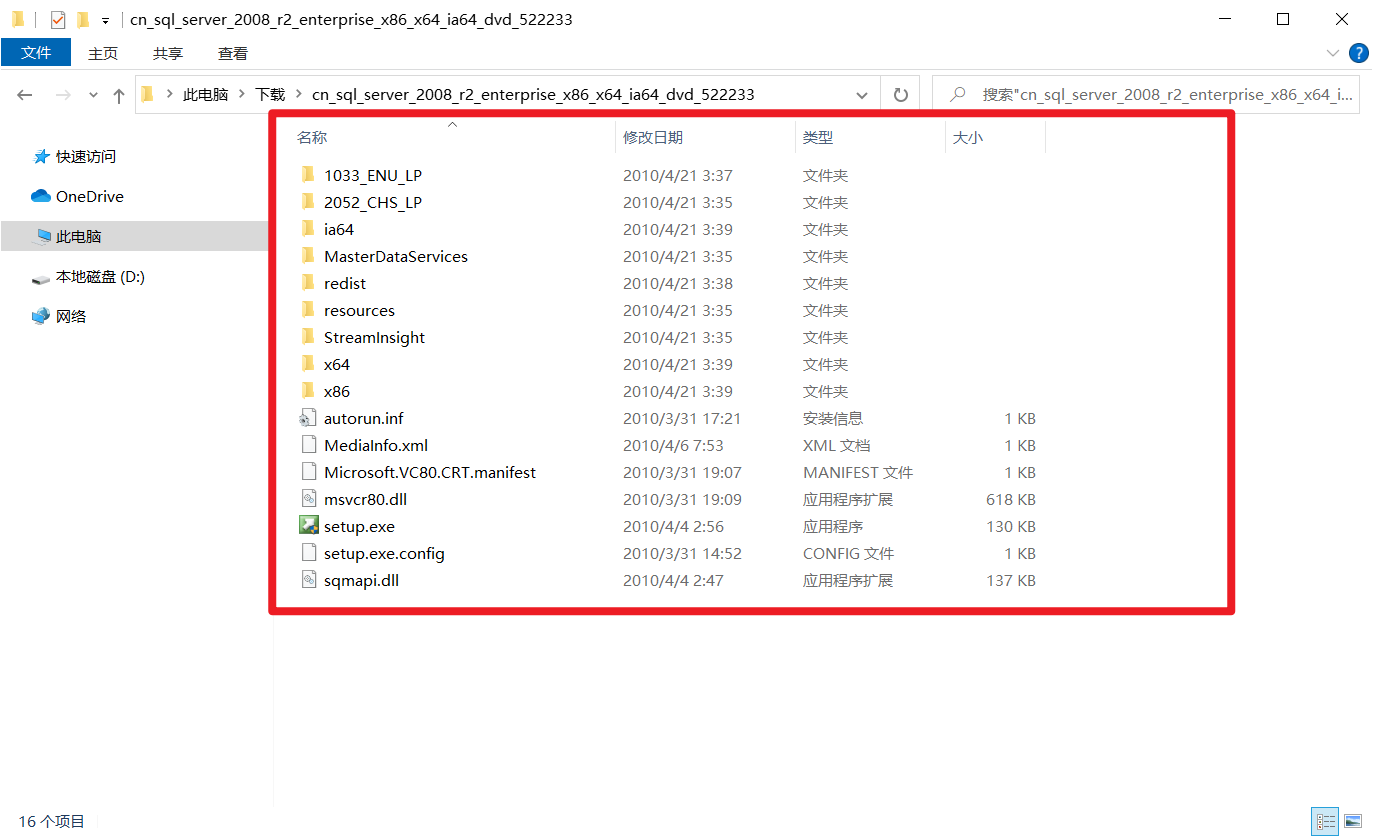Viewport: 1373px width, 837px height.
Task: Click the 137 KB size value
Action: [1011, 580]
